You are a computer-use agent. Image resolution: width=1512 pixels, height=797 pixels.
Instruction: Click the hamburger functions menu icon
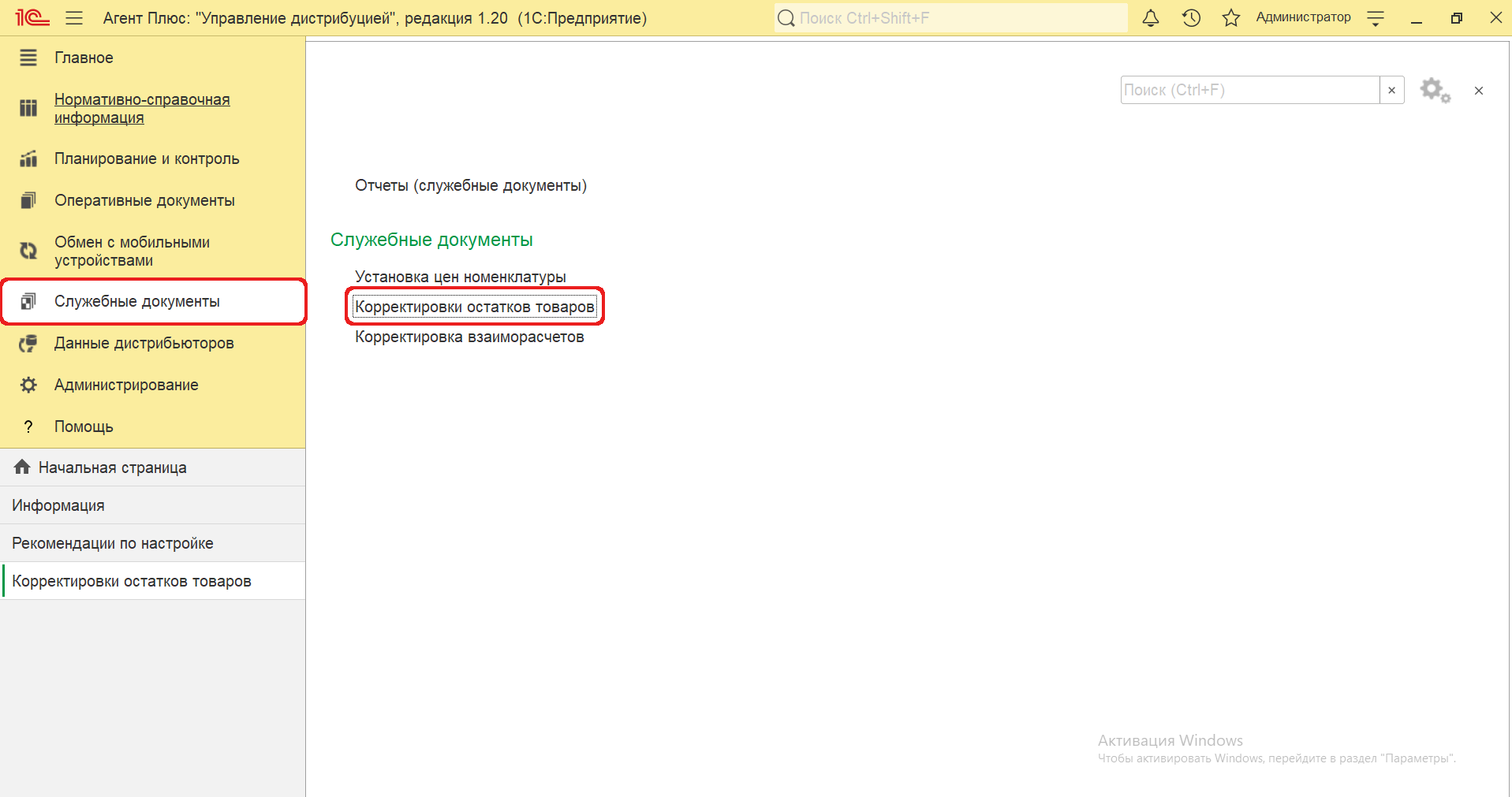tap(74, 18)
